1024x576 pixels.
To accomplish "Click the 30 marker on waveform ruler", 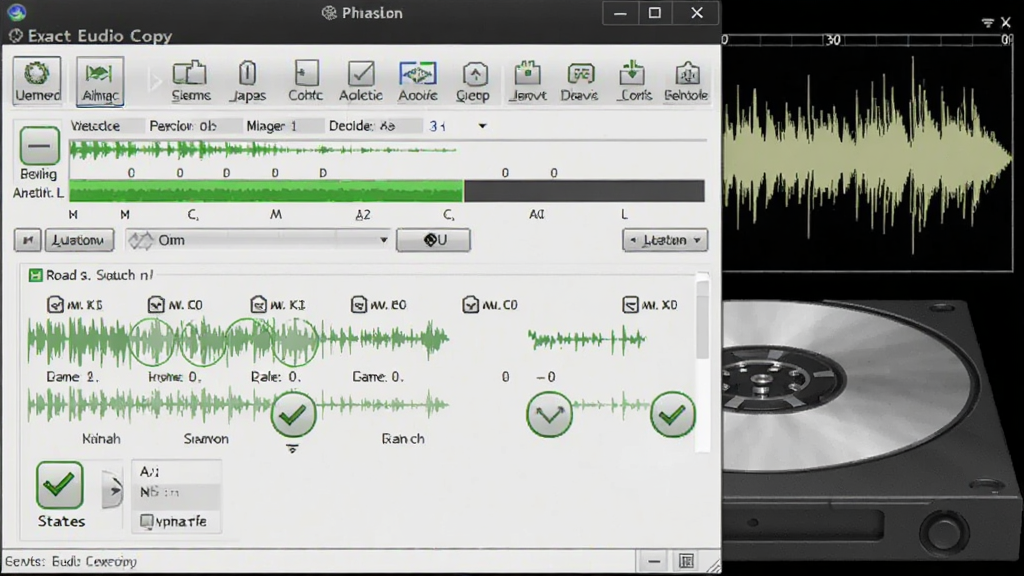I will click(x=833, y=40).
